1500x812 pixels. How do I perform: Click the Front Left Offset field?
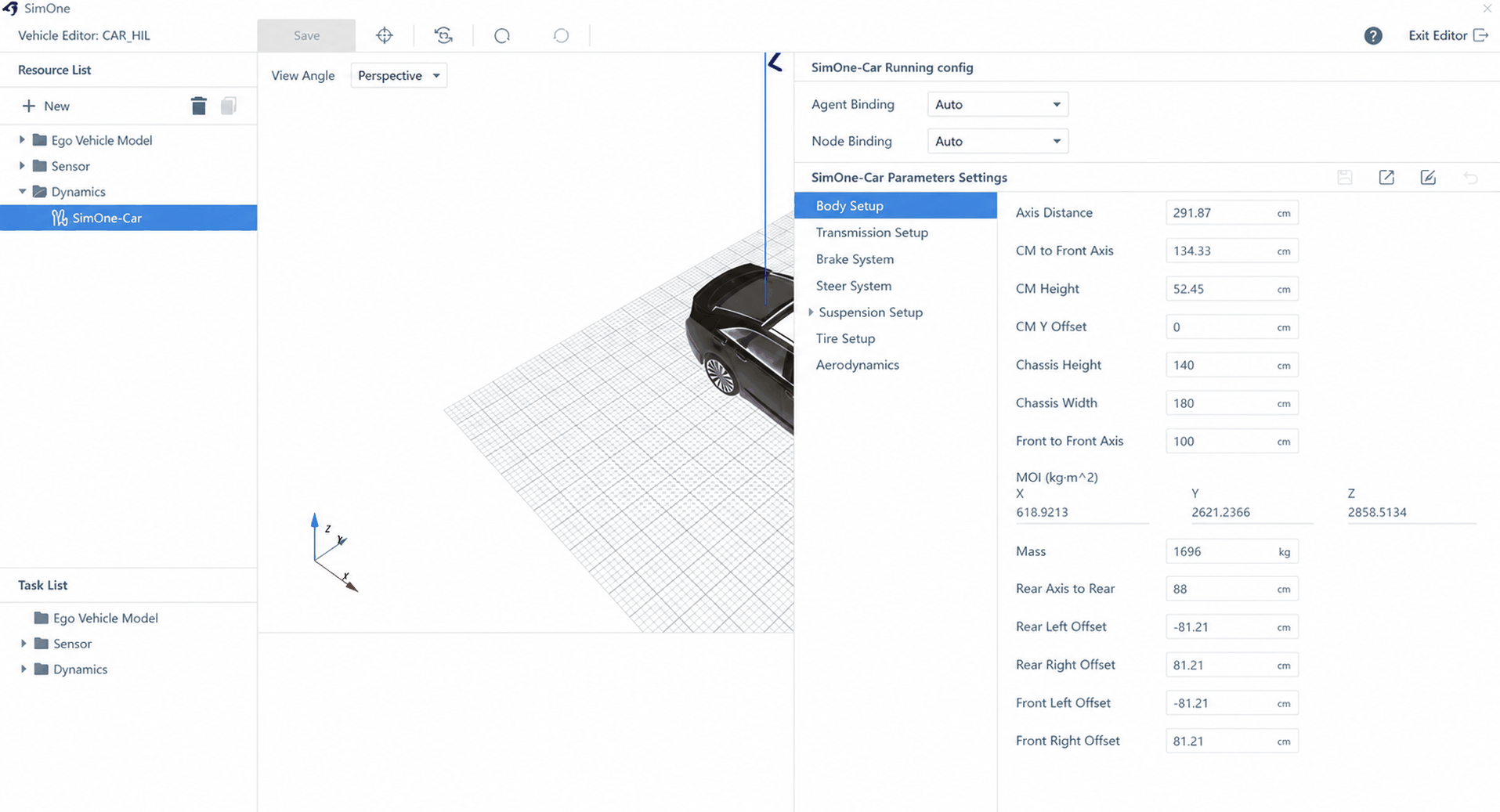[x=1231, y=703]
